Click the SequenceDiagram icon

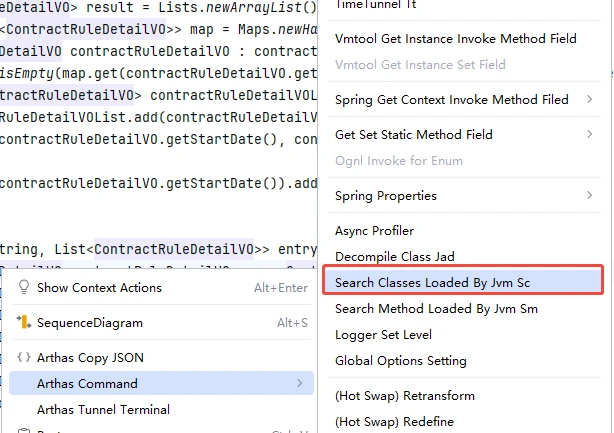[x=23, y=323]
